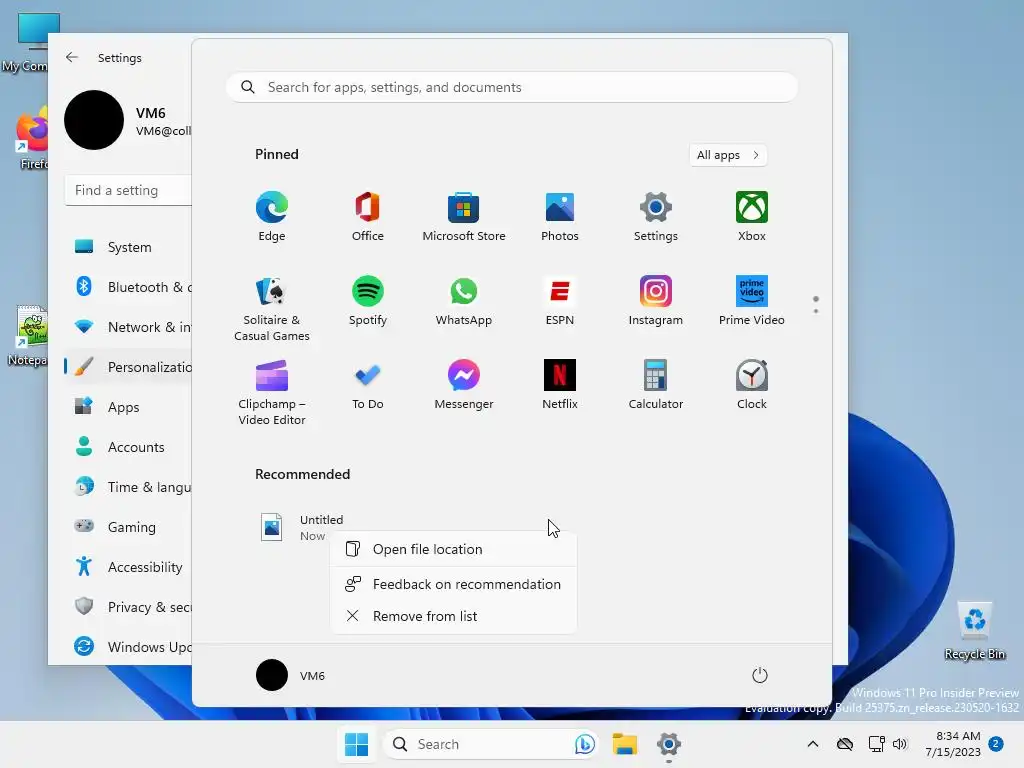The height and width of the screenshot is (768, 1024).
Task: Open Settings from the Pinned section
Action: coord(656,217)
